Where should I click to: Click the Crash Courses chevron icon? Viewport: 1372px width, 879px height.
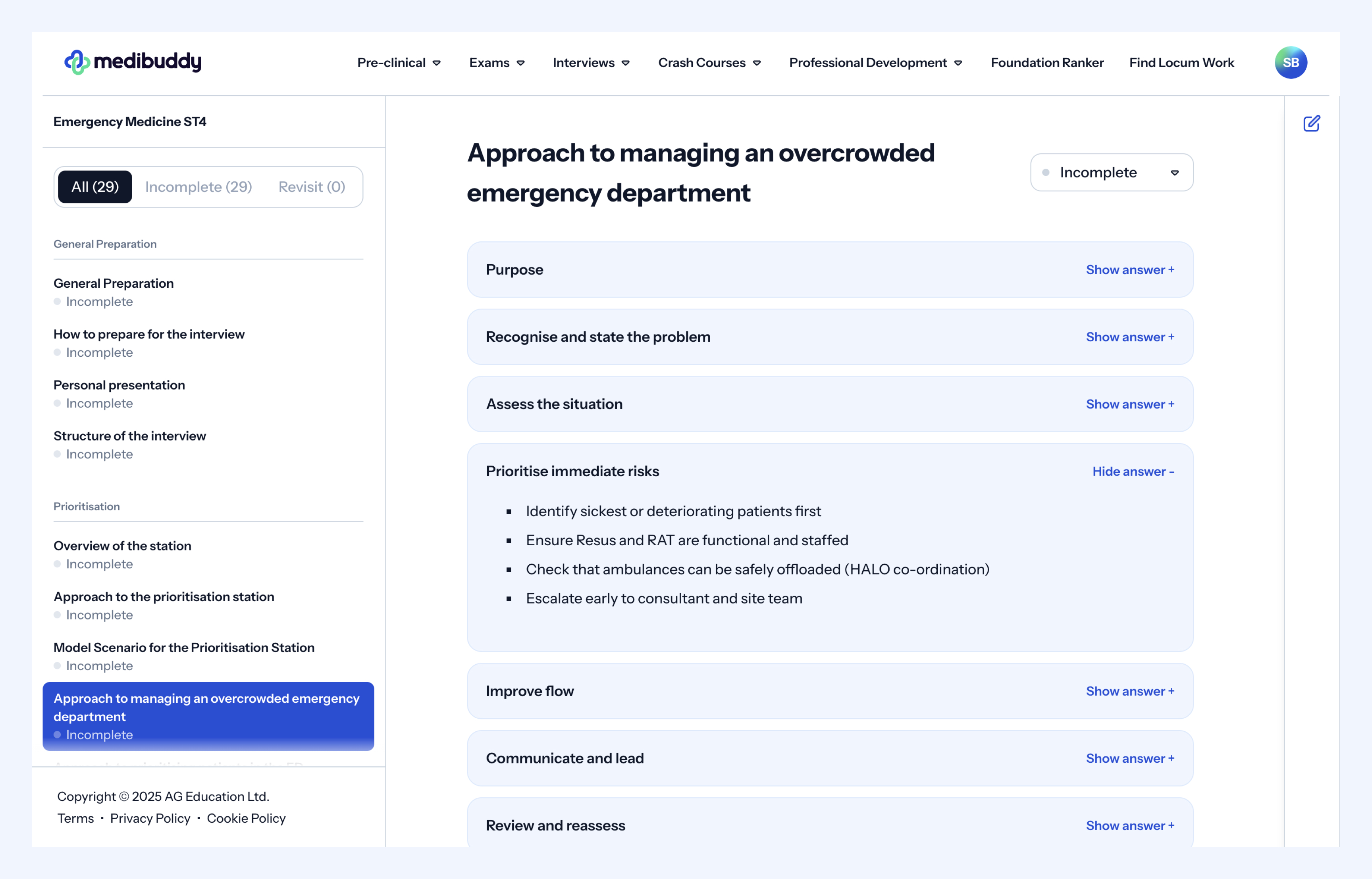pos(757,63)
